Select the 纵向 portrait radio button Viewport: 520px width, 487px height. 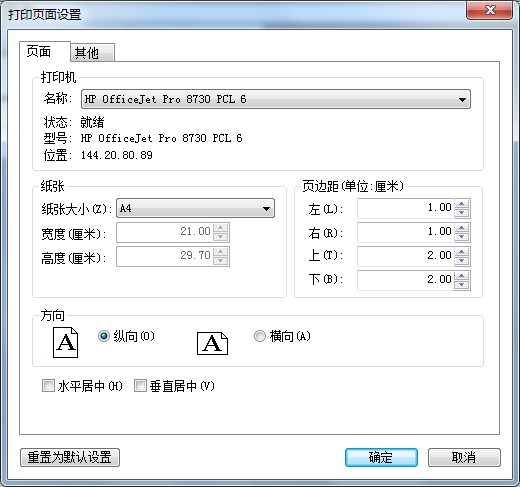(x=104, y=336)
